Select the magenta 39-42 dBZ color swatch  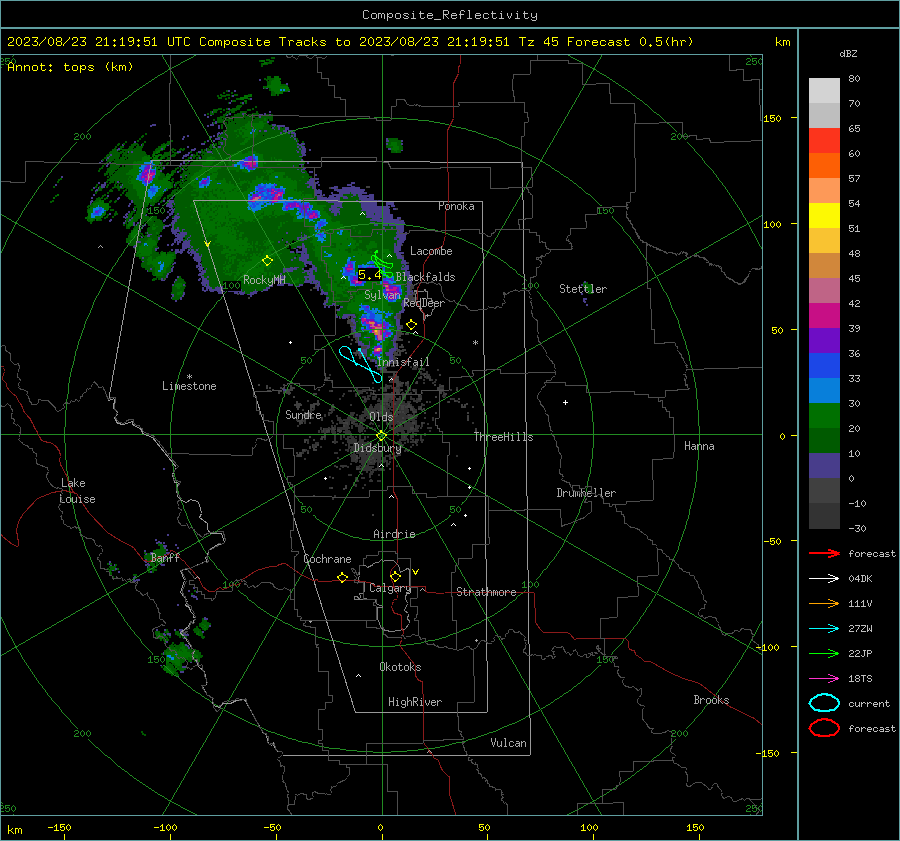(x=824, y=316)
